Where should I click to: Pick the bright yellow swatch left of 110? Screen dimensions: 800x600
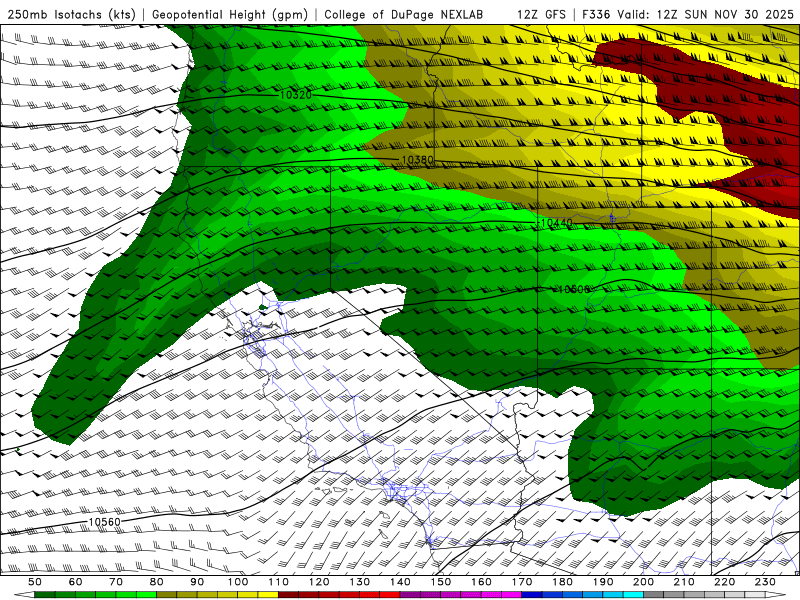pos(268,595)
